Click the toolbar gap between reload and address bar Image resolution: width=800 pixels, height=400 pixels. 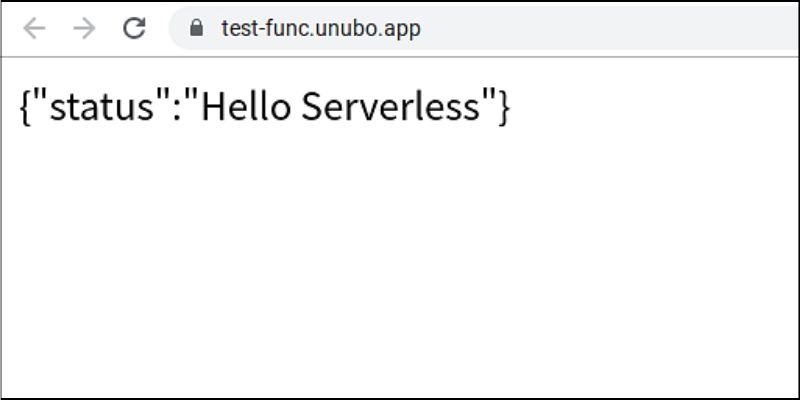click(158, 28)
